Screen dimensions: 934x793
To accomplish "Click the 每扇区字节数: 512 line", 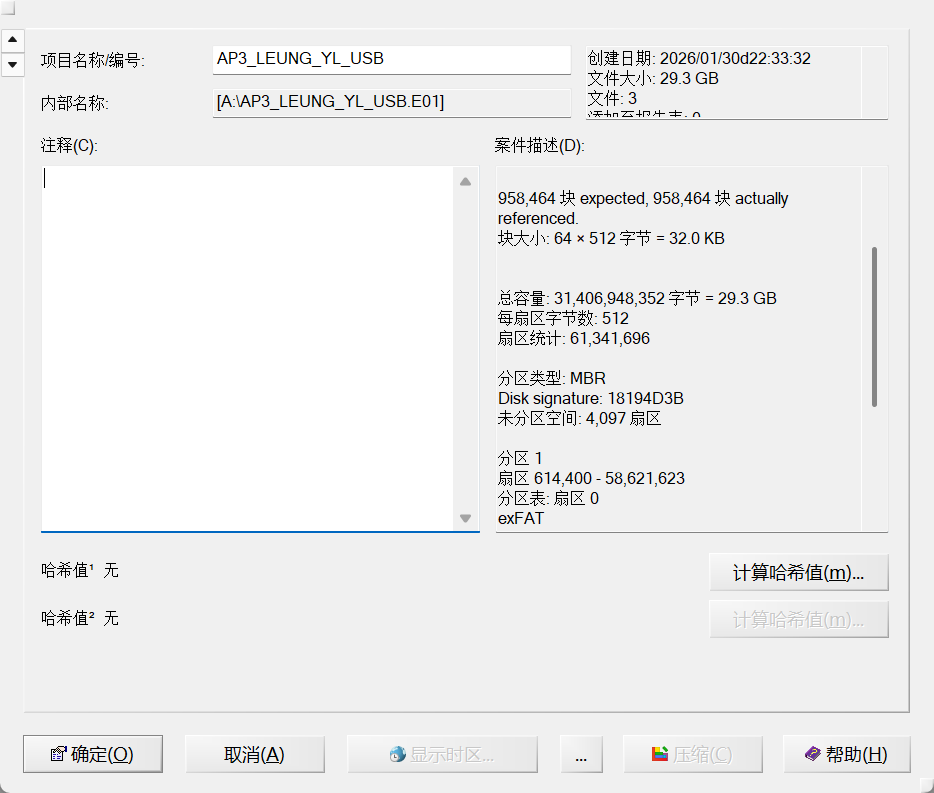I will pyautogui.click(x=563, y=318).
